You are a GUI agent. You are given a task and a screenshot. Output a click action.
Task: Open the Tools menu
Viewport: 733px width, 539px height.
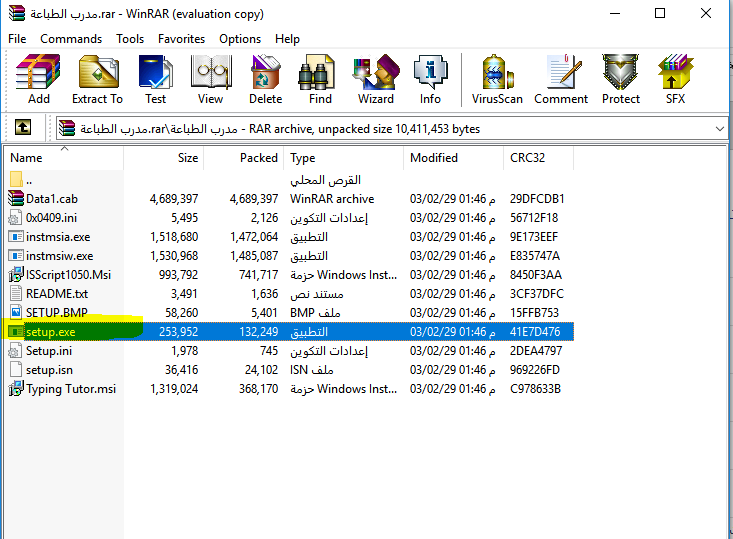[130, 39]
